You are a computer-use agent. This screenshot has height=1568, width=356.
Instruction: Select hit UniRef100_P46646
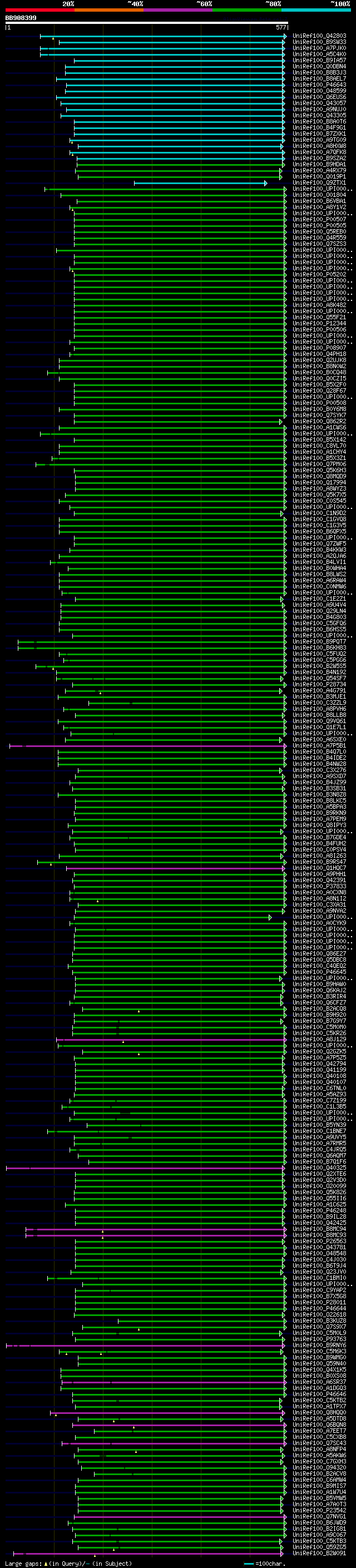pyautogui.click(x=319, y=1394)
